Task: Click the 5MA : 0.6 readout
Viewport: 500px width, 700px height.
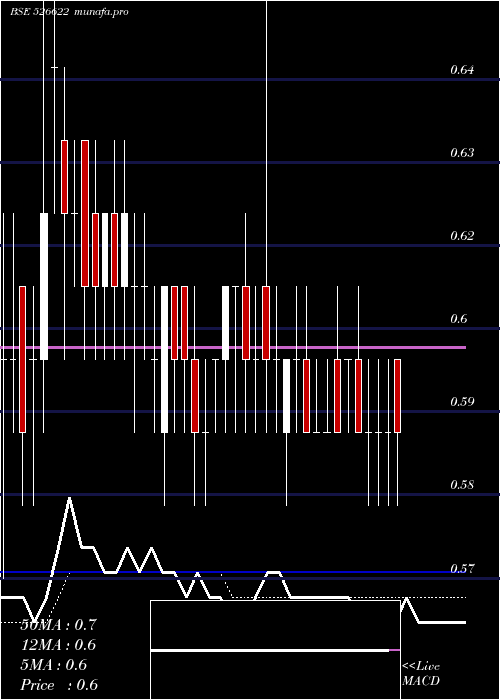Action: (54, 665)
